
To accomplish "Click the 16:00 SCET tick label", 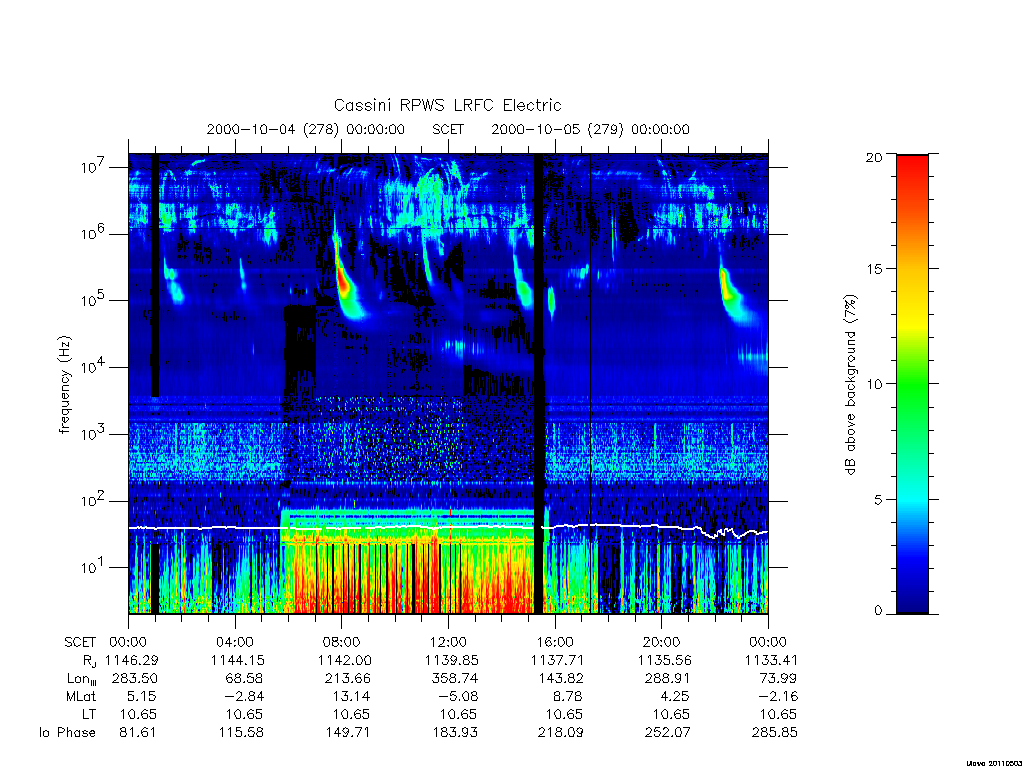I will point(555,642).
